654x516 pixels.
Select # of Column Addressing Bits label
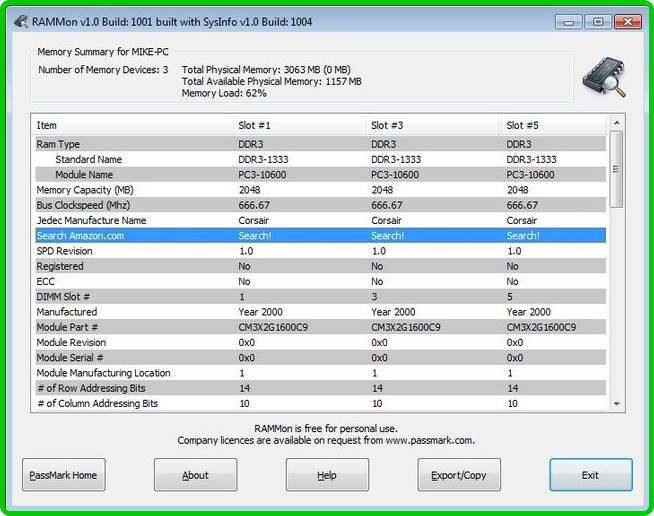97,403
